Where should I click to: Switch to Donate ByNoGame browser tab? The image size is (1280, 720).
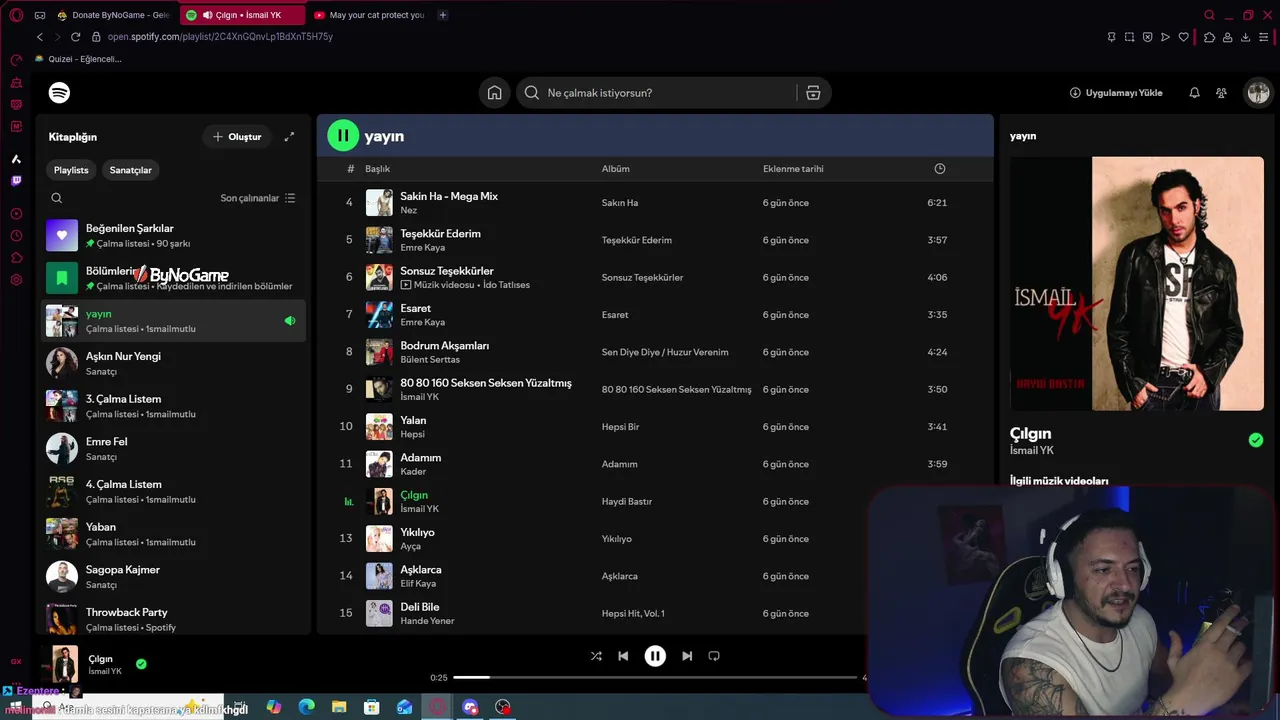113,15
